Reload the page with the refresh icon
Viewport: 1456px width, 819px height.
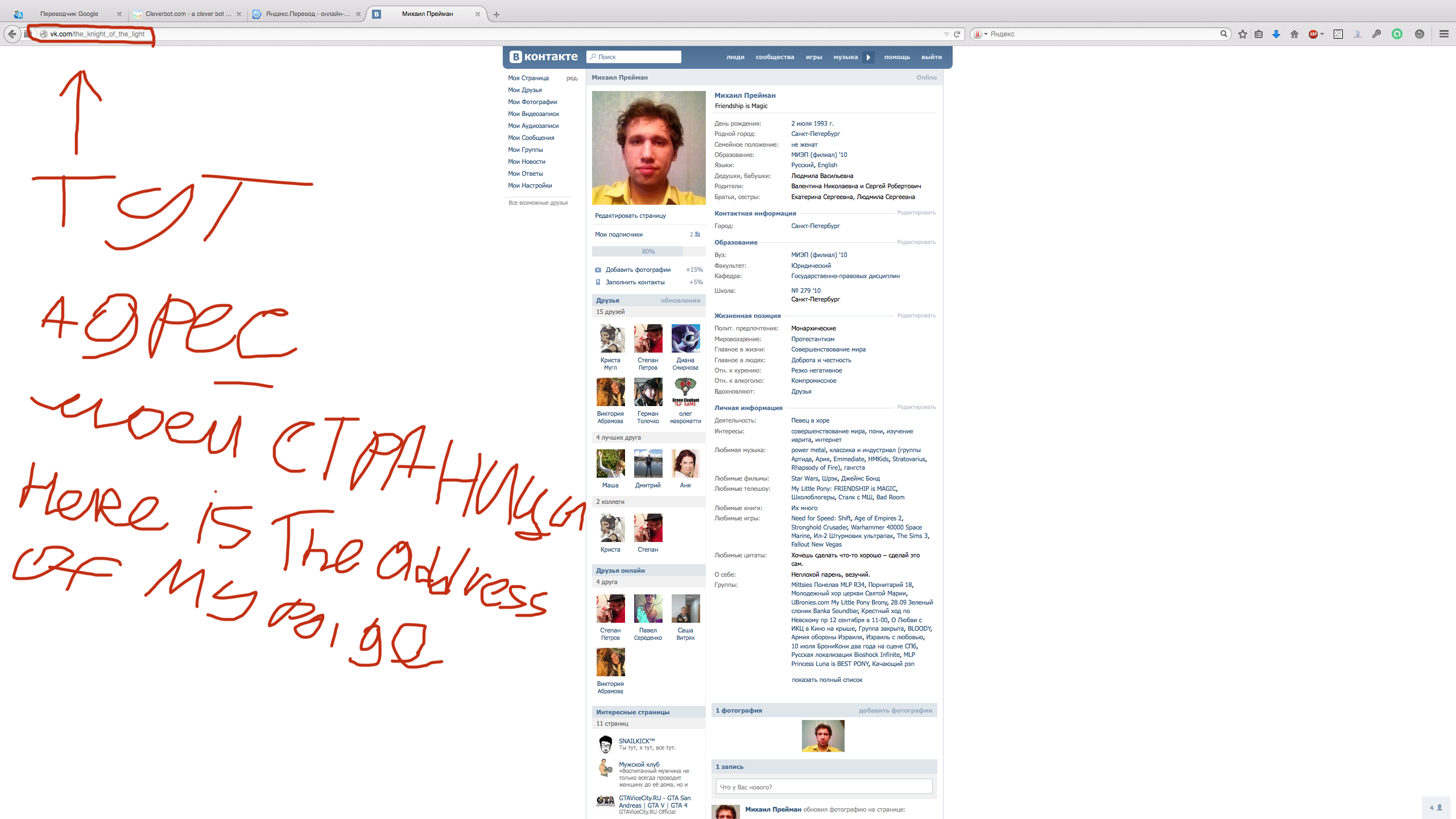957,34
